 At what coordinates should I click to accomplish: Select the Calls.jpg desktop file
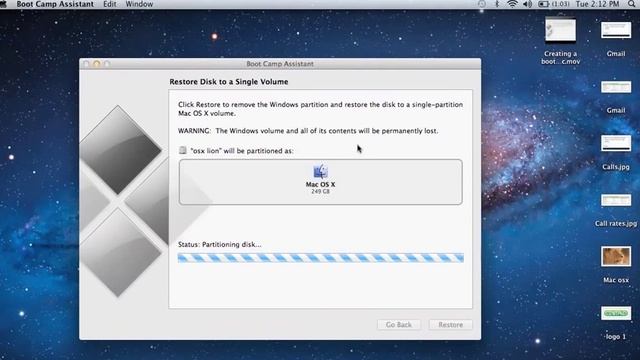pyautogui.click(x=616, y=153)
